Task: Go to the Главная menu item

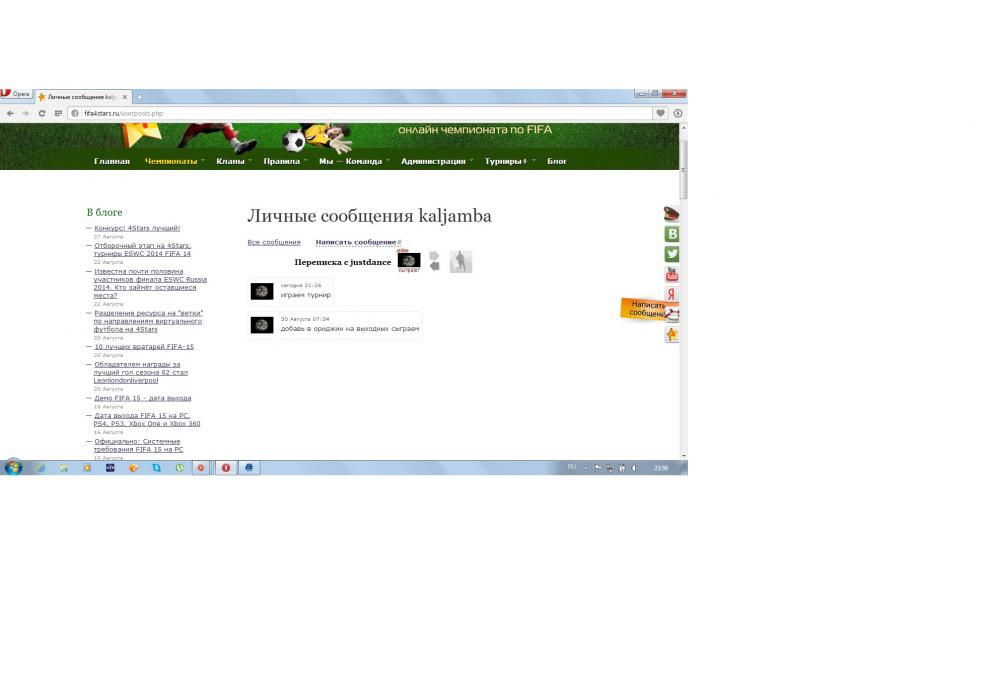Action: [x=112, y=161]
